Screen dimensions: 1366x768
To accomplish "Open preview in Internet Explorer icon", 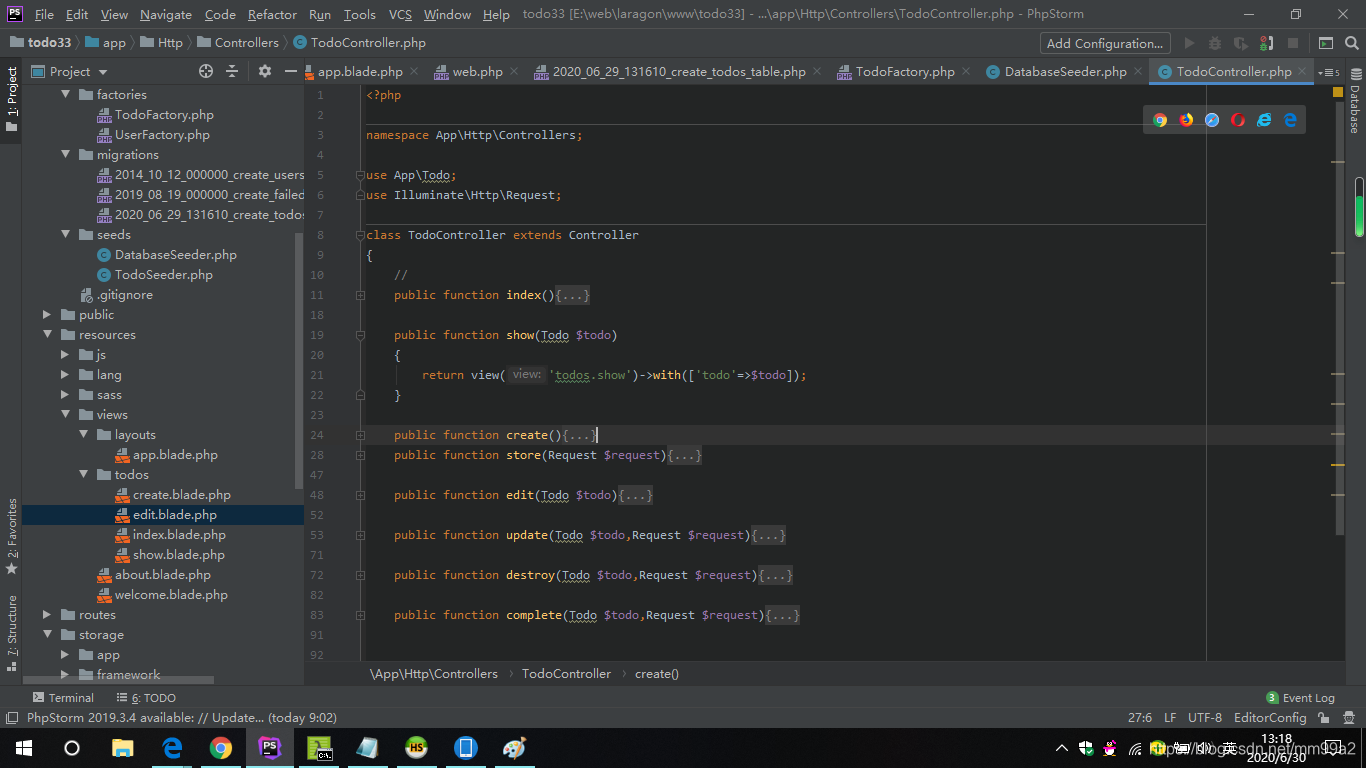I will point(1264,120).
